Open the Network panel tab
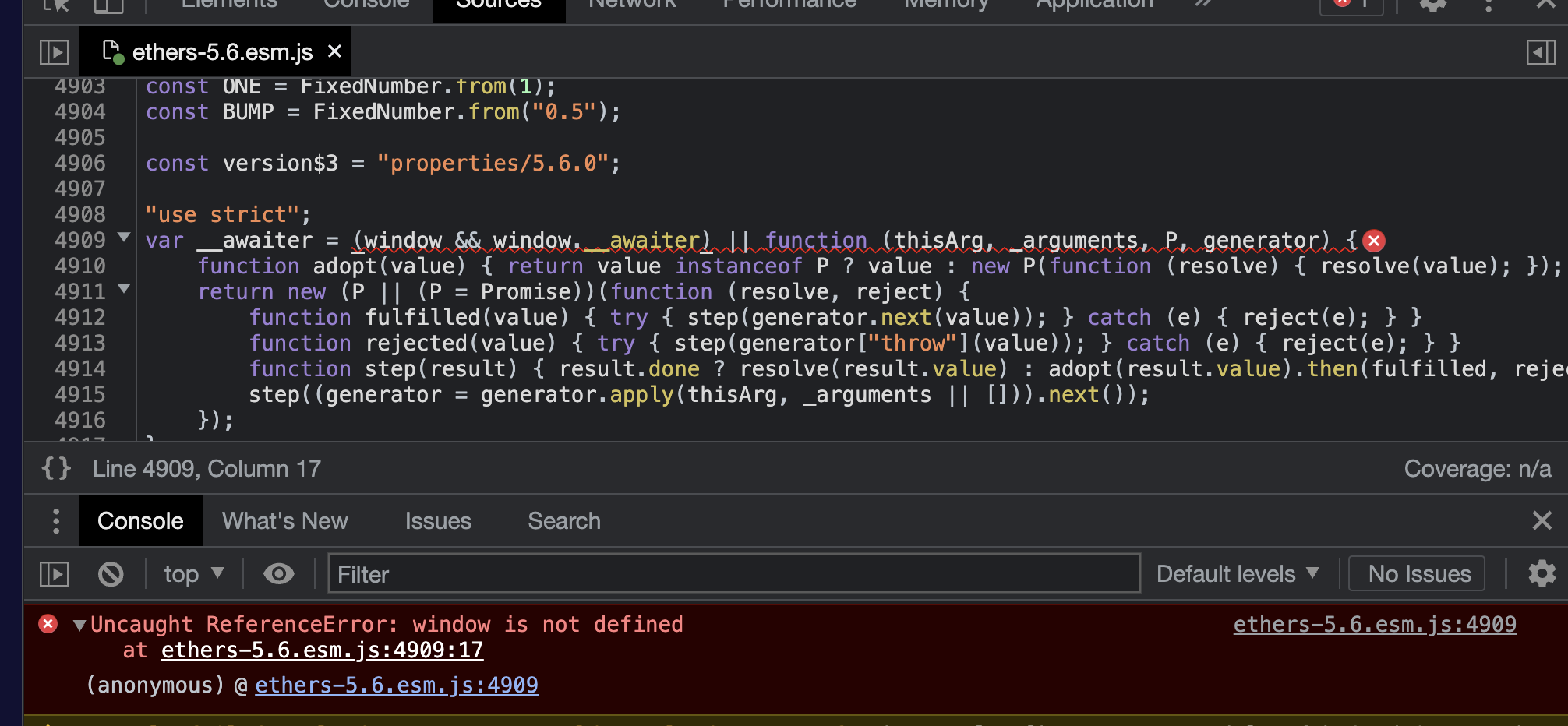 point(632,5)
